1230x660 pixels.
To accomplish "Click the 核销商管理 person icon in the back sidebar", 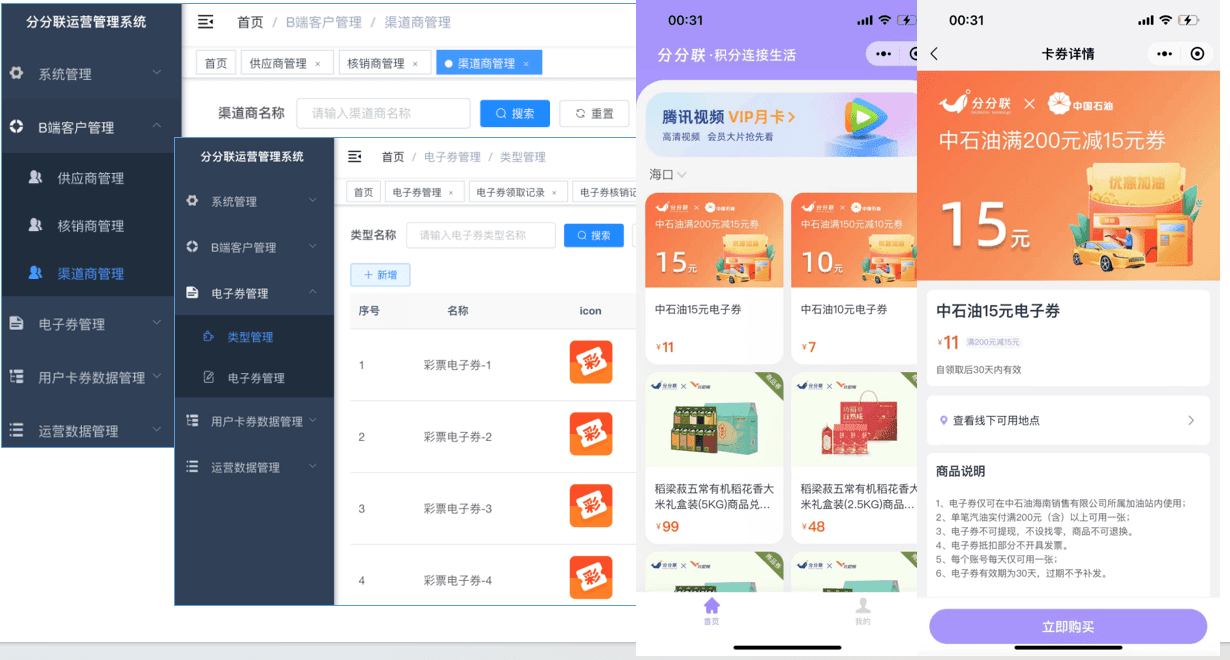I will (36, 225).
